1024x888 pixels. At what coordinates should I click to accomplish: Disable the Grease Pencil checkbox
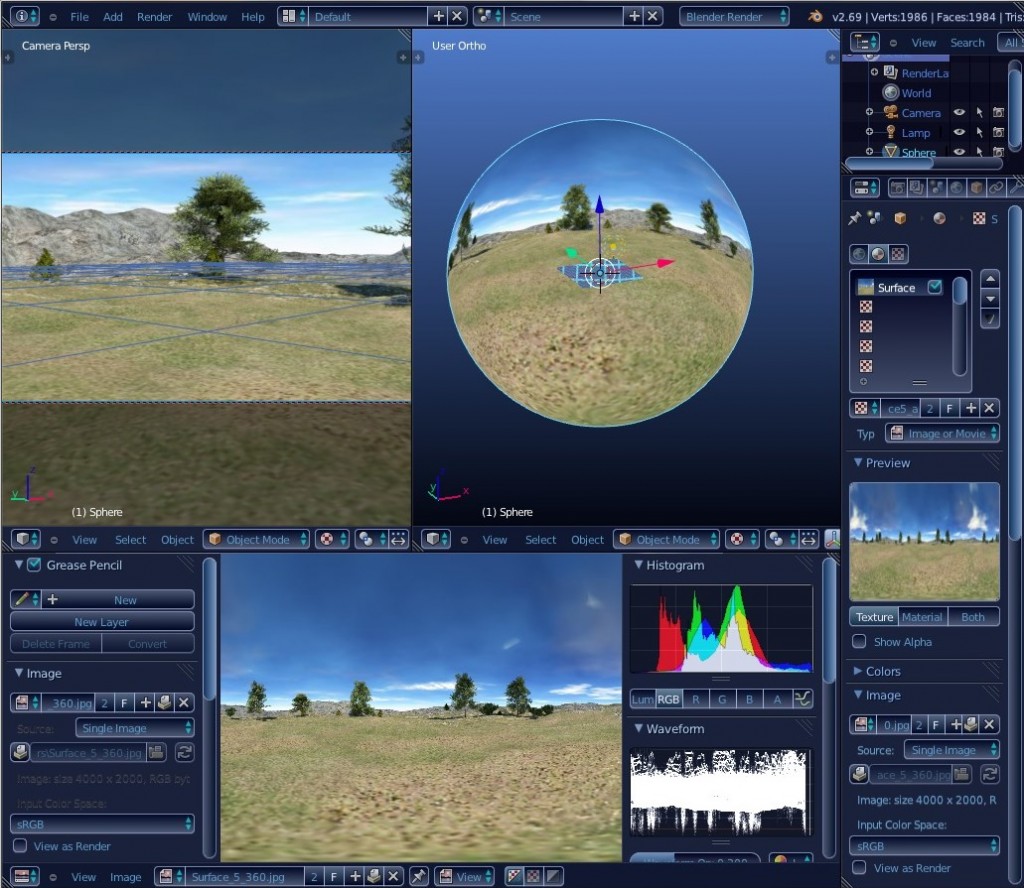coord(34,565)
